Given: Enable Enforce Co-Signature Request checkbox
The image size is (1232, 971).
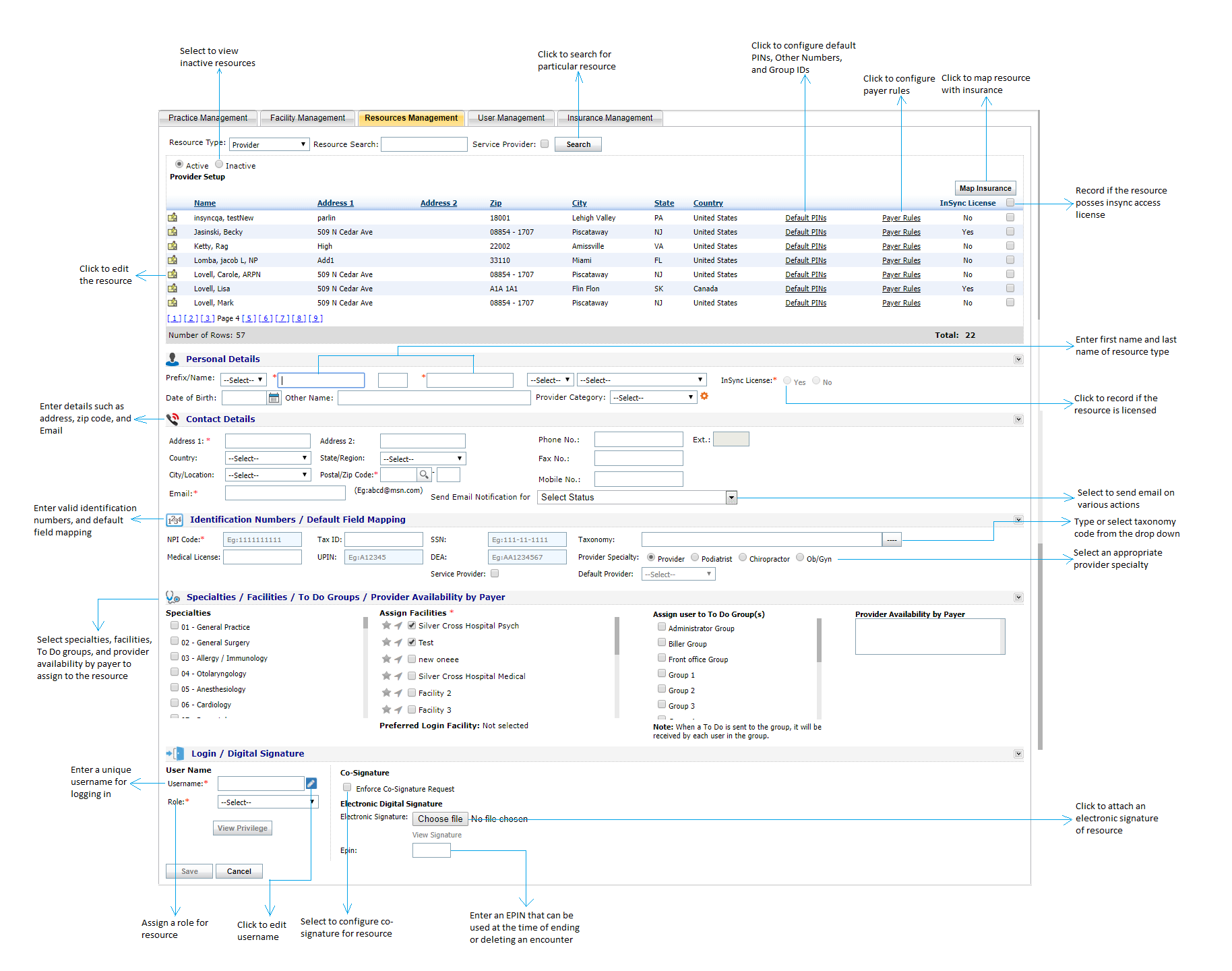Looking at the screenshot, I should pyautogui.click(x=347, y=788).
